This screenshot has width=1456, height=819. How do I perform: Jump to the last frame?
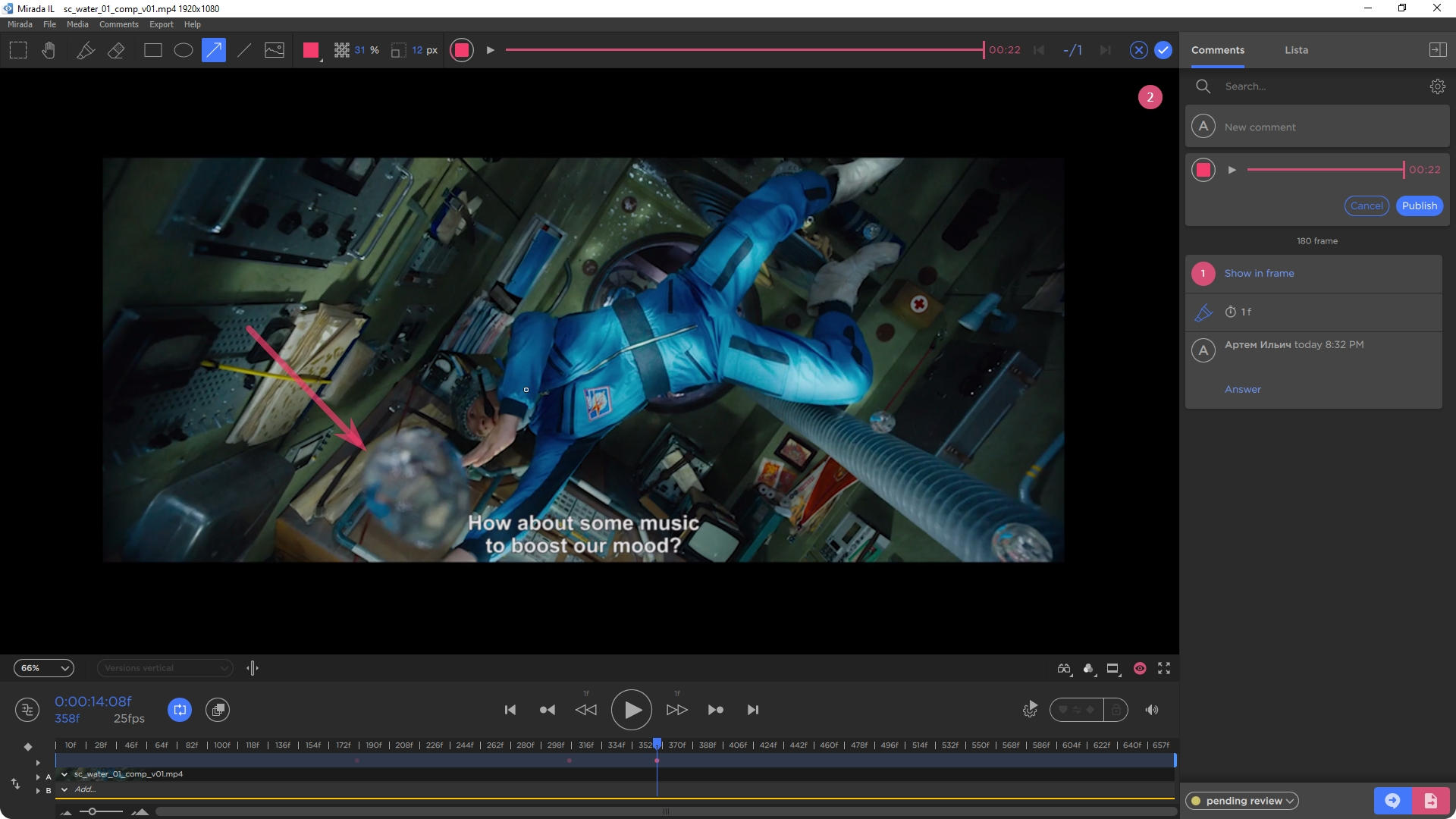[753, 710]
